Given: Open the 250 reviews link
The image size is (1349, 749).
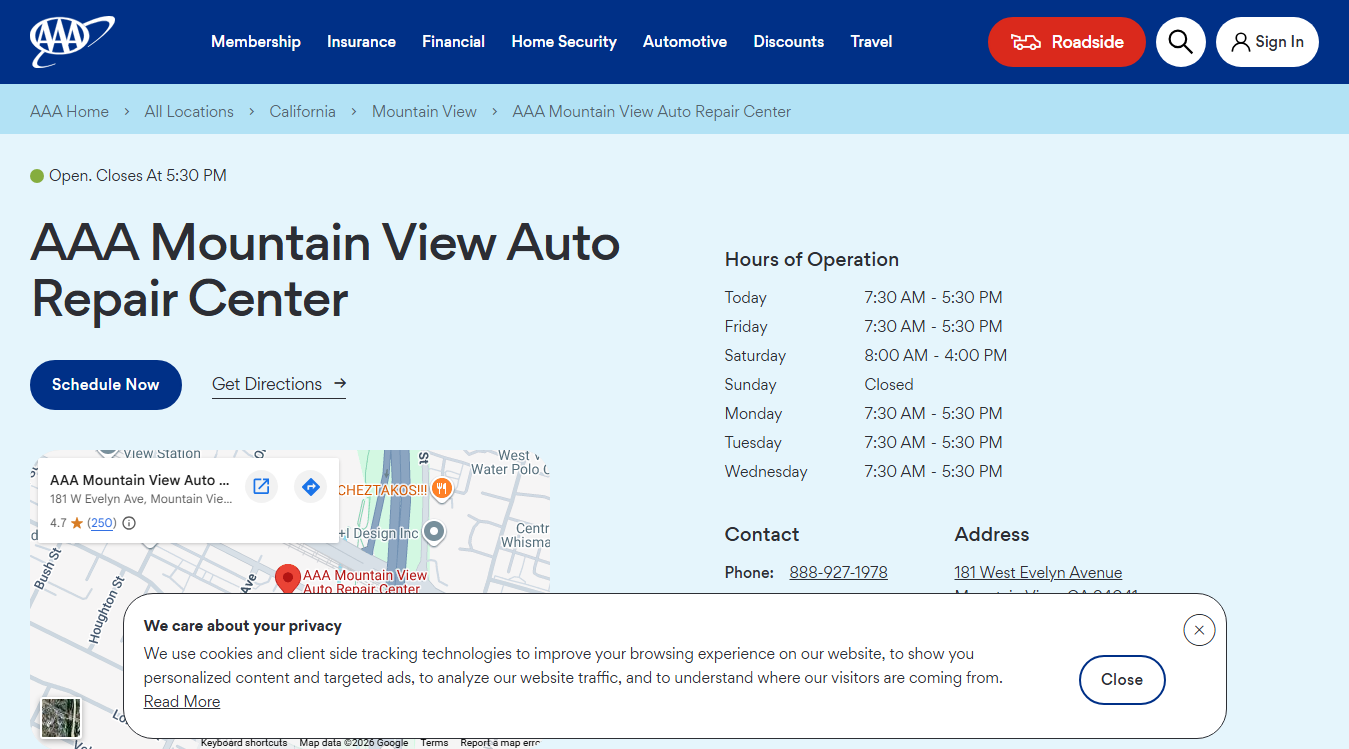Looking at the screenshot, I should [x=102, y=523].
